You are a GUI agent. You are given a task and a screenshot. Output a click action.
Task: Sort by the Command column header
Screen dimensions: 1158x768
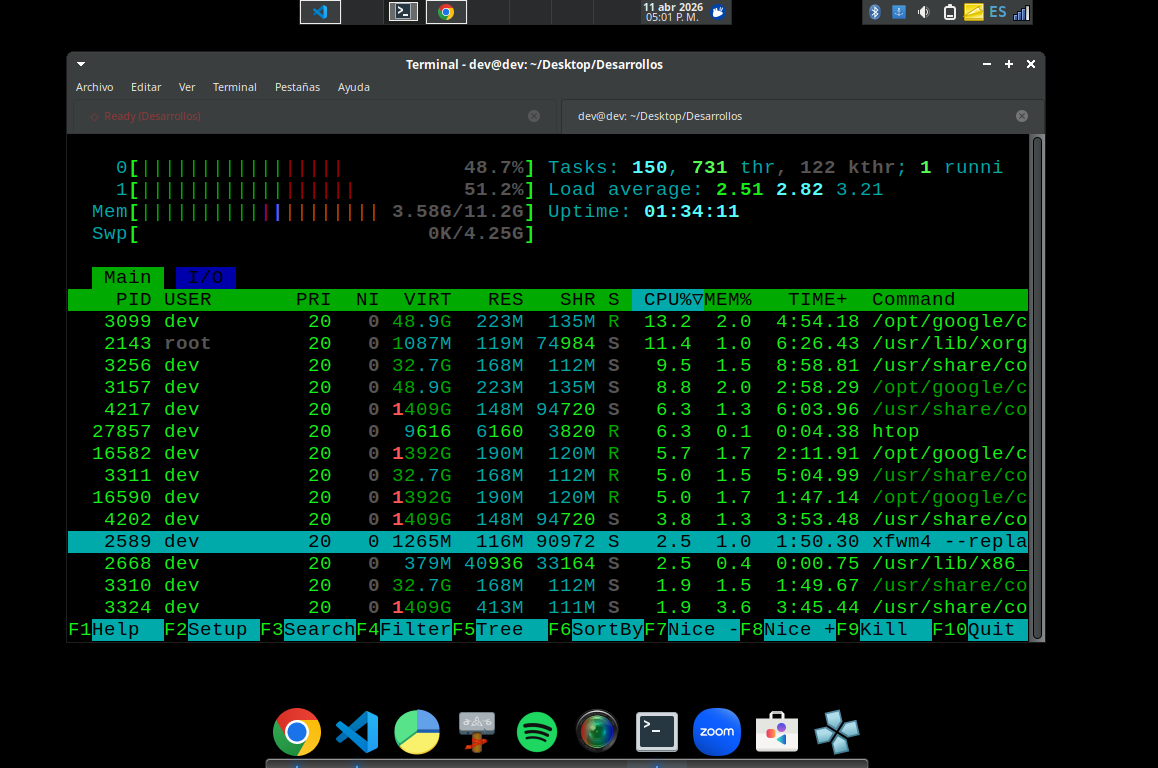(x=914, y=300)
